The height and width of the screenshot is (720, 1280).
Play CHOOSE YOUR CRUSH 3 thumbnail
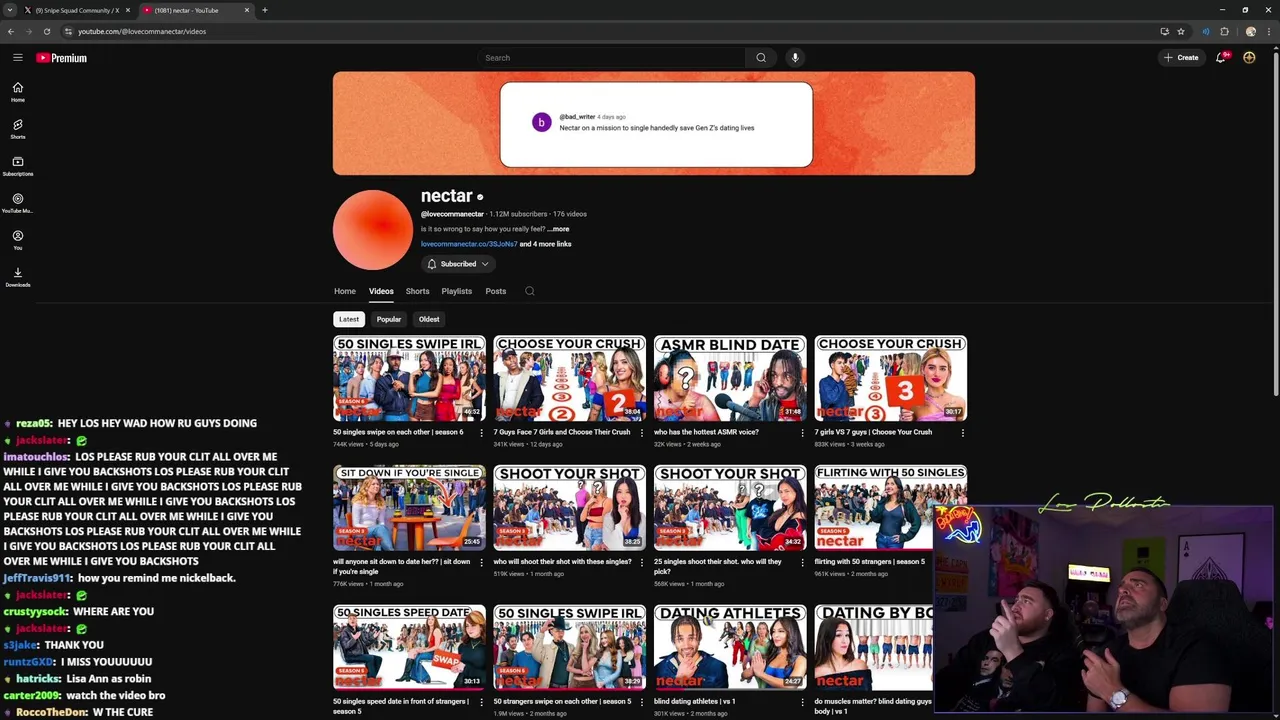[x=891, y=378]
